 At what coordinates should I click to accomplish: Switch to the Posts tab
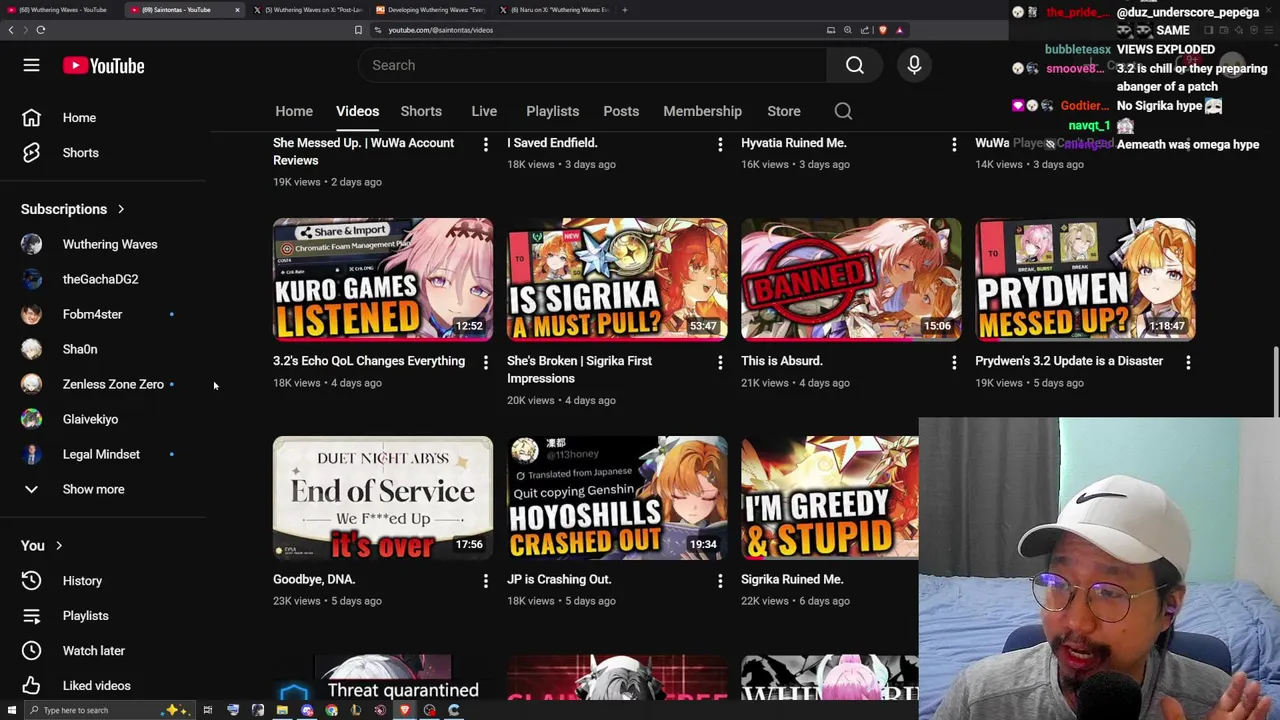[621, 111]
